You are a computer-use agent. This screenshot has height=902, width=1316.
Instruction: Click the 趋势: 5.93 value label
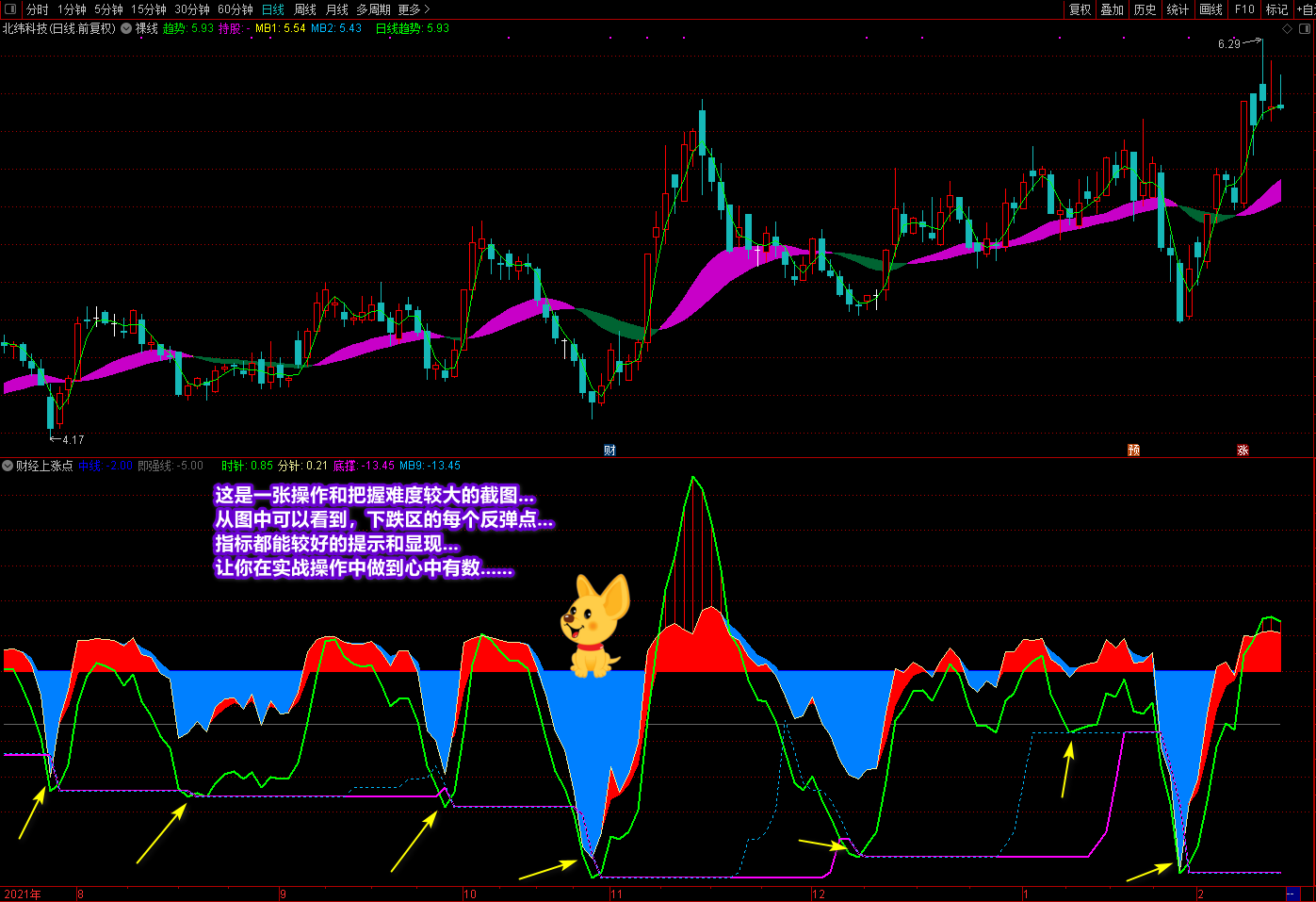(x=188, y=28)
